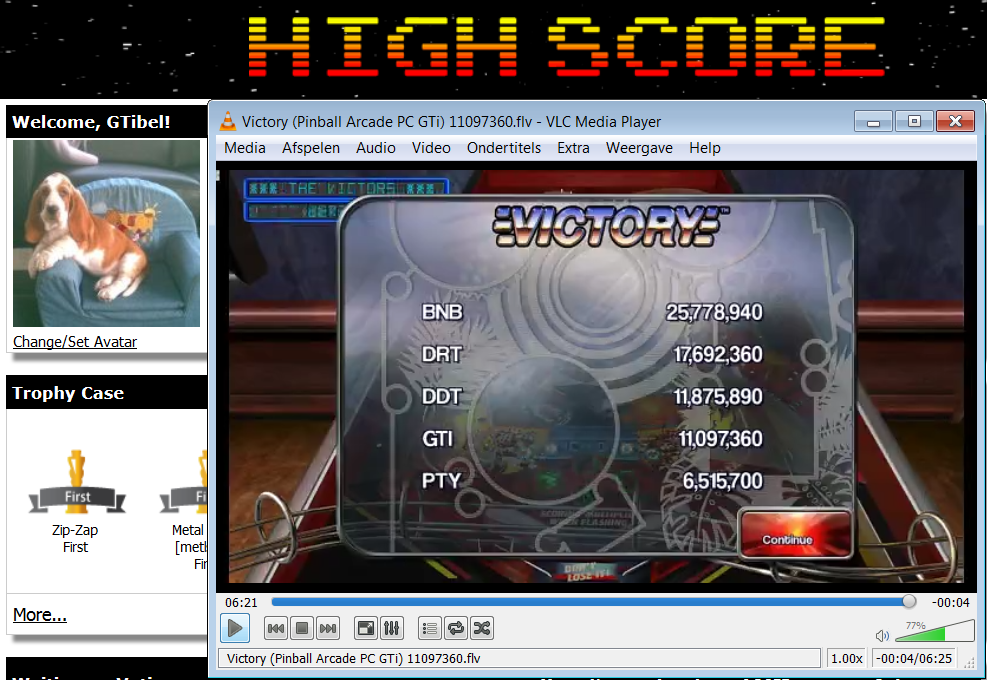This screenshot has width=987, height=680.
Task: Click the seek bar handle
Action: click(x=909, y=602)
